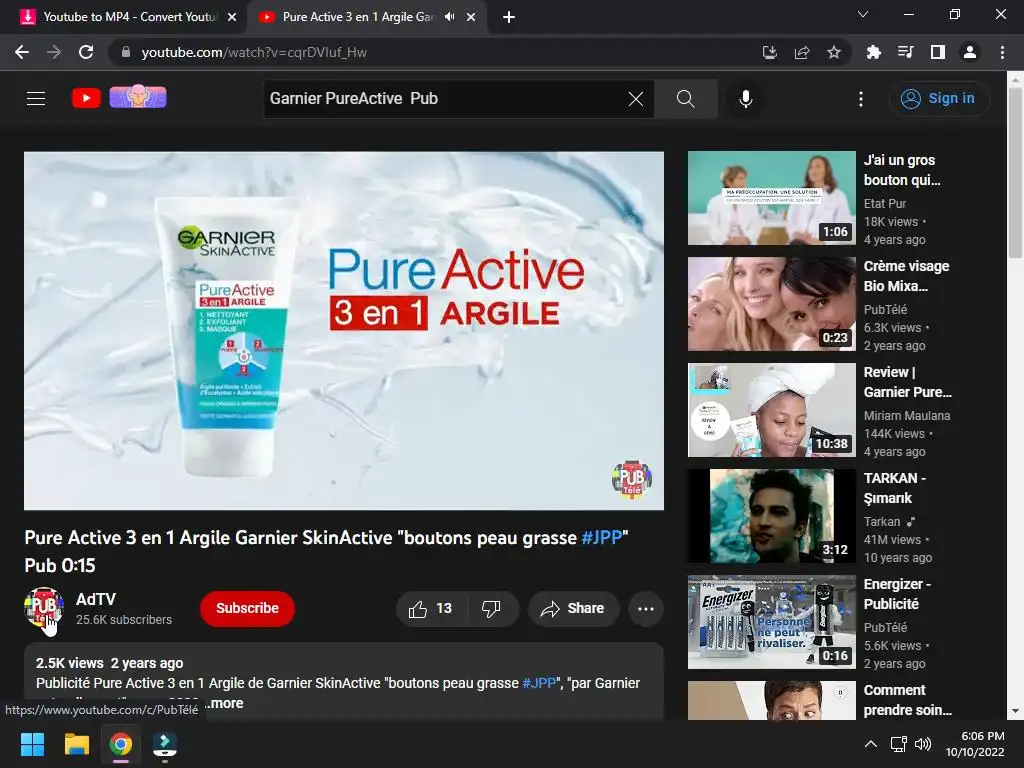Open the download app taskbar icon
The height and width of the screenshot is (768, 1024).
[x=165, y=744]
